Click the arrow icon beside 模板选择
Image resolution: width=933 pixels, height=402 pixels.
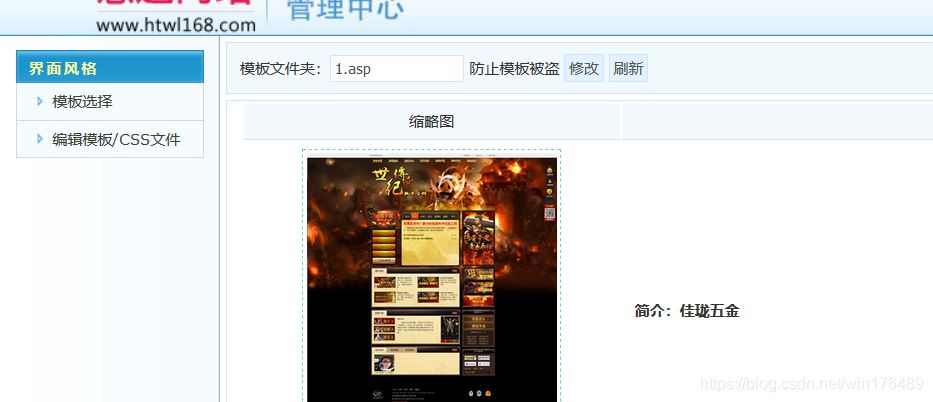tap(40, 102)
